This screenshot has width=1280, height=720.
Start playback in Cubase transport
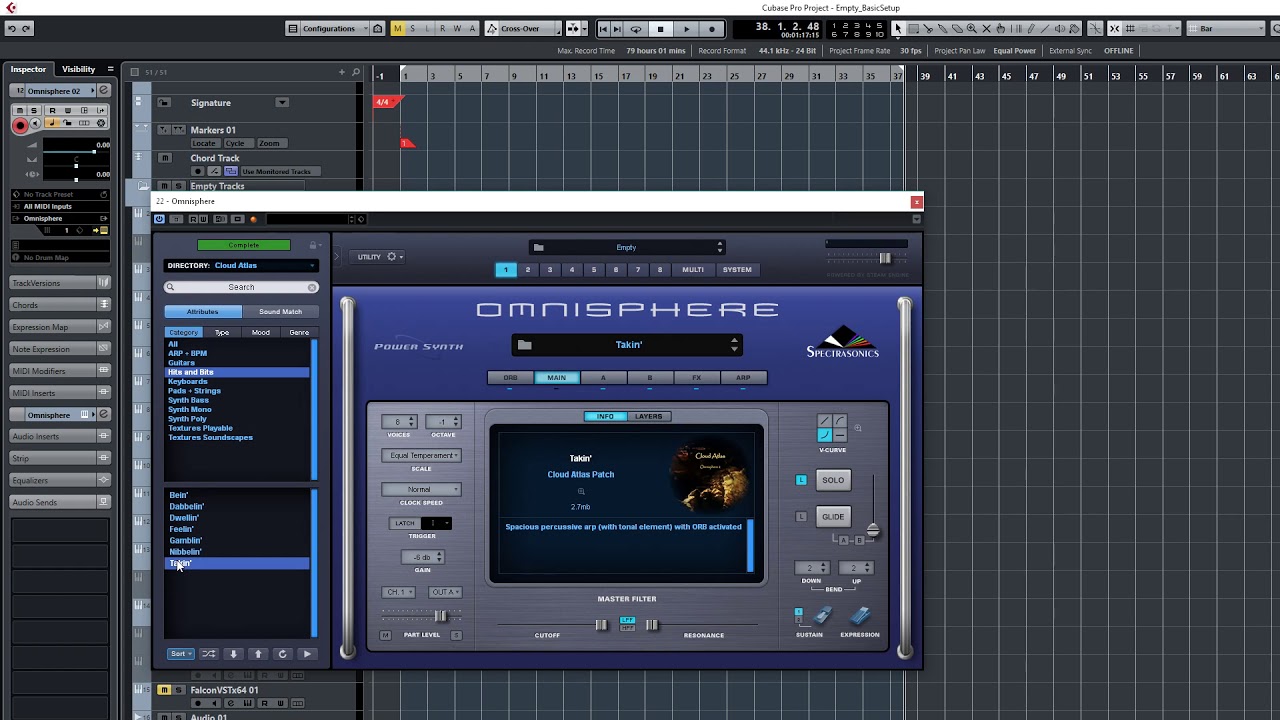tap(686, 29)
